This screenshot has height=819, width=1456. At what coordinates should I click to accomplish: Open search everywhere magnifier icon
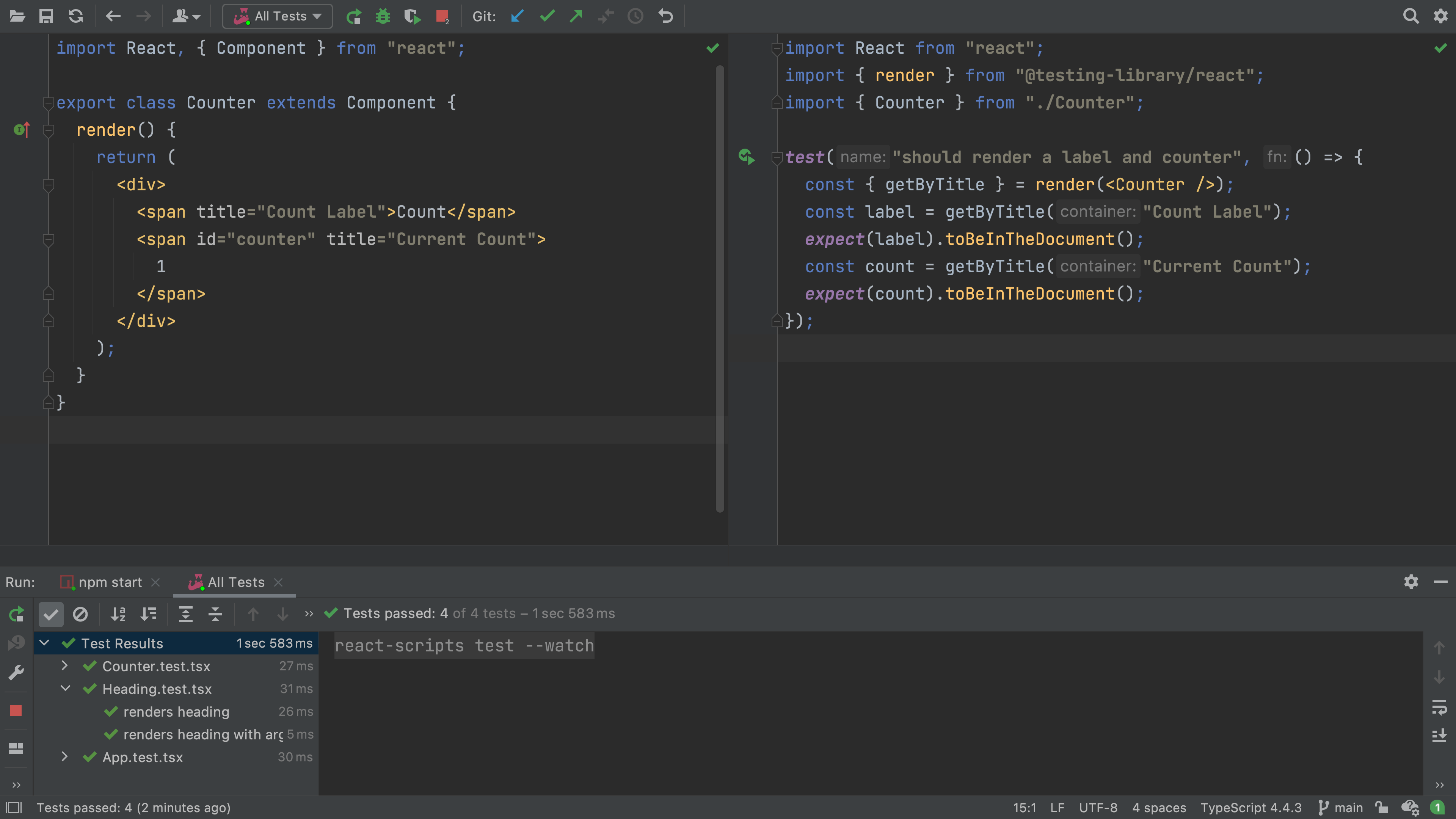pos(1410,16)
